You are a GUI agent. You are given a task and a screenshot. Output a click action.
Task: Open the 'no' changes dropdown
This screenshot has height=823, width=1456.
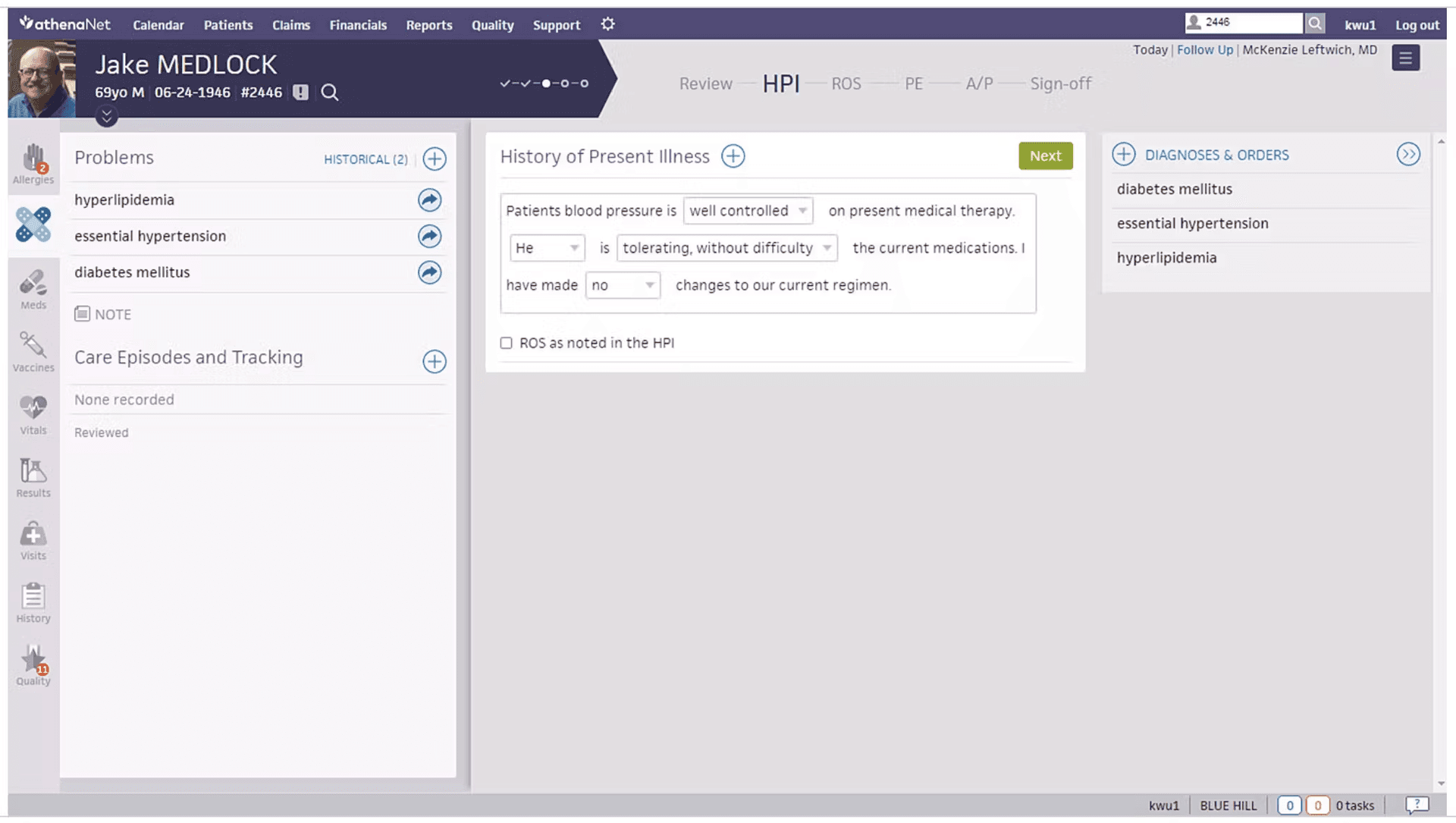(x=623, y=285)
